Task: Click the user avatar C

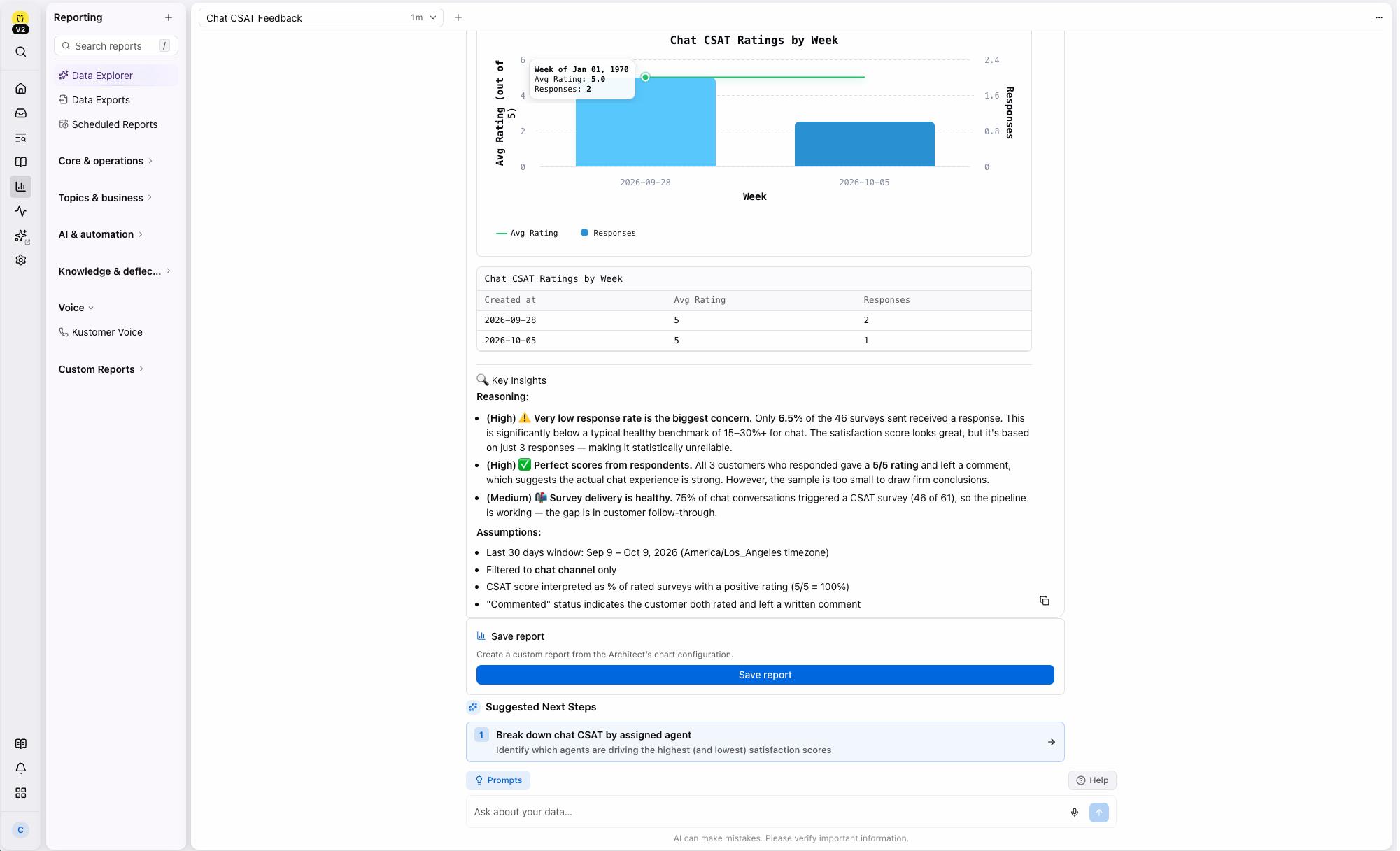Action: 20,830
